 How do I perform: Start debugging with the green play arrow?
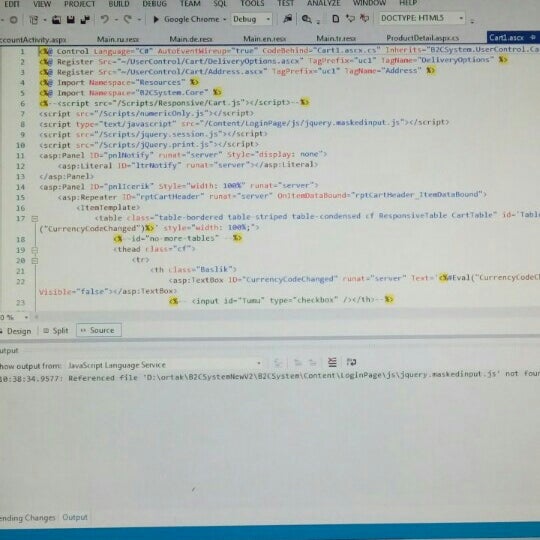click(156, 19)
